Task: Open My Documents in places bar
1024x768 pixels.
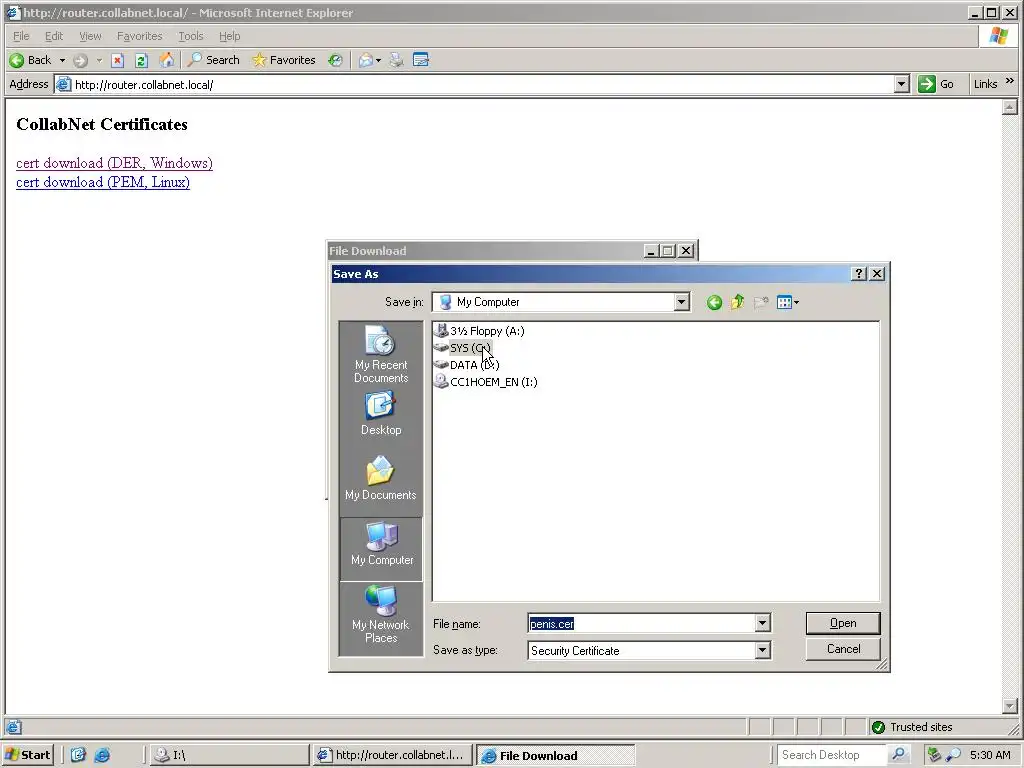Action: point(381,479)
